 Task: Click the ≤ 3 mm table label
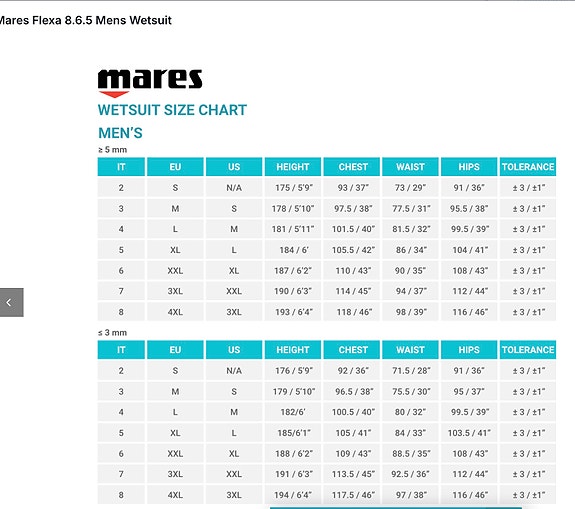coord(113,333)
